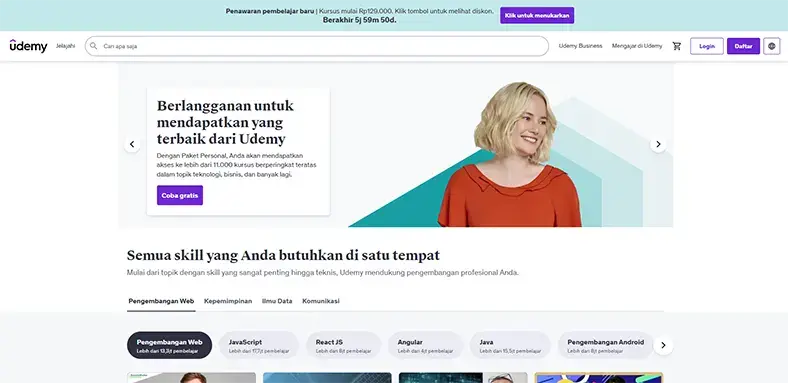Open the Udemy Business link
The image size is (788, 383).
pos(580,46)
